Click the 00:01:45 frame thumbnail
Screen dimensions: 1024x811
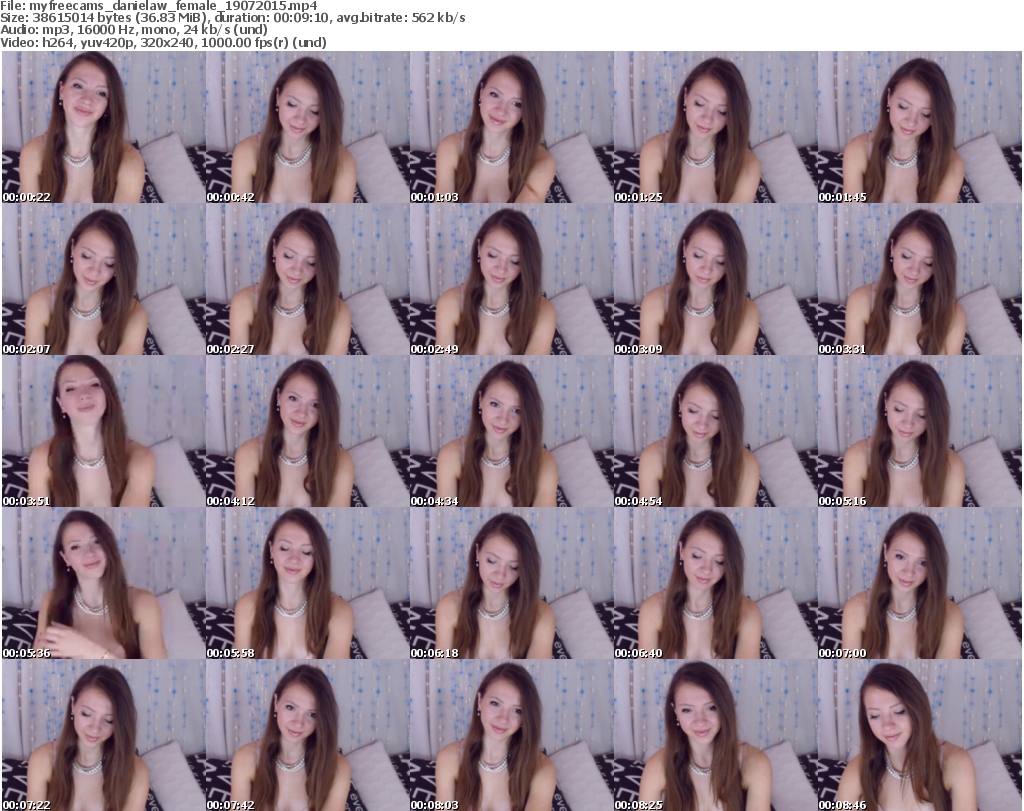pyautogui.click(x=920, y=127)
